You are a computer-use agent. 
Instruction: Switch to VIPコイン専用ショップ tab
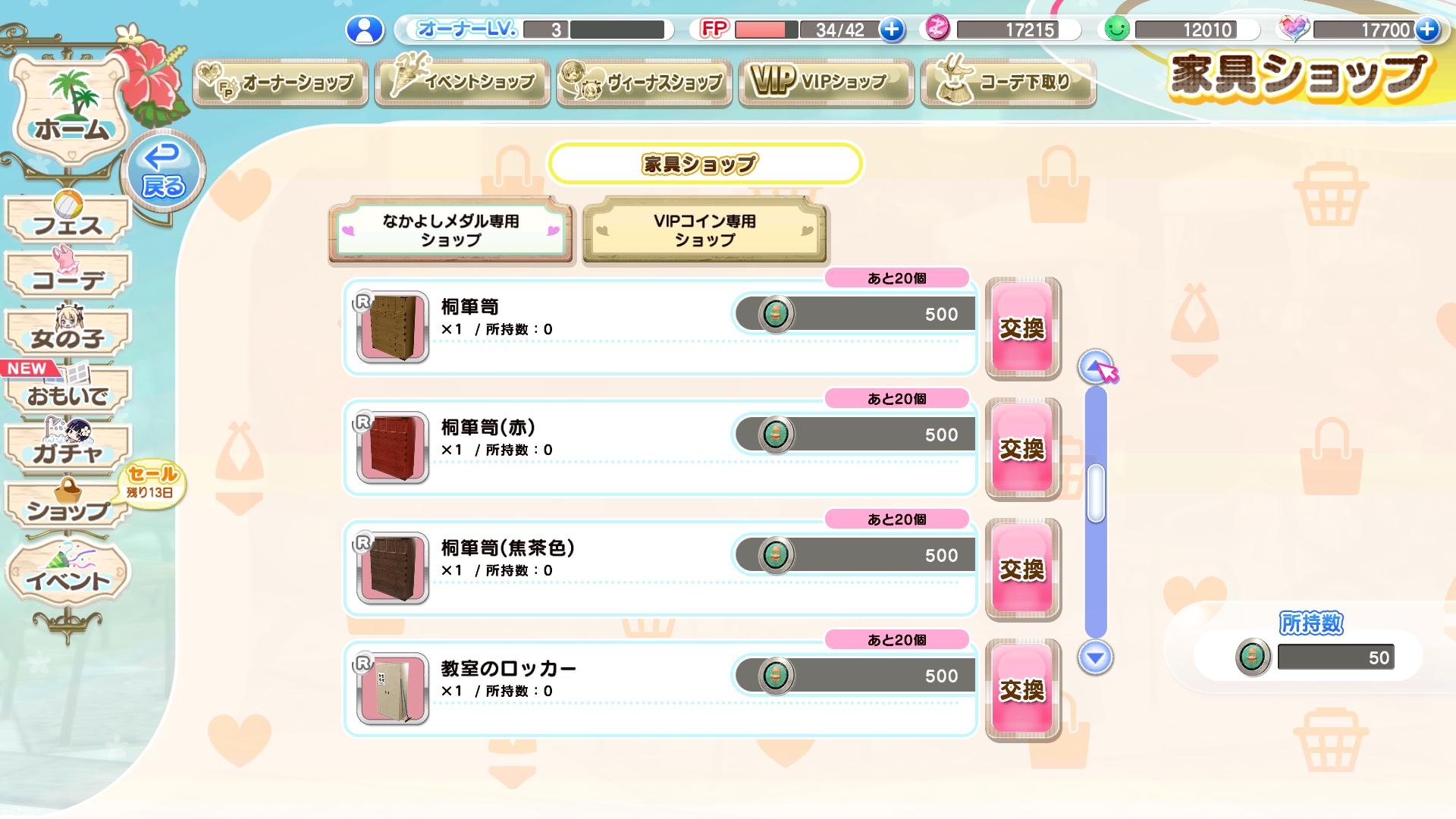point(704,231)
